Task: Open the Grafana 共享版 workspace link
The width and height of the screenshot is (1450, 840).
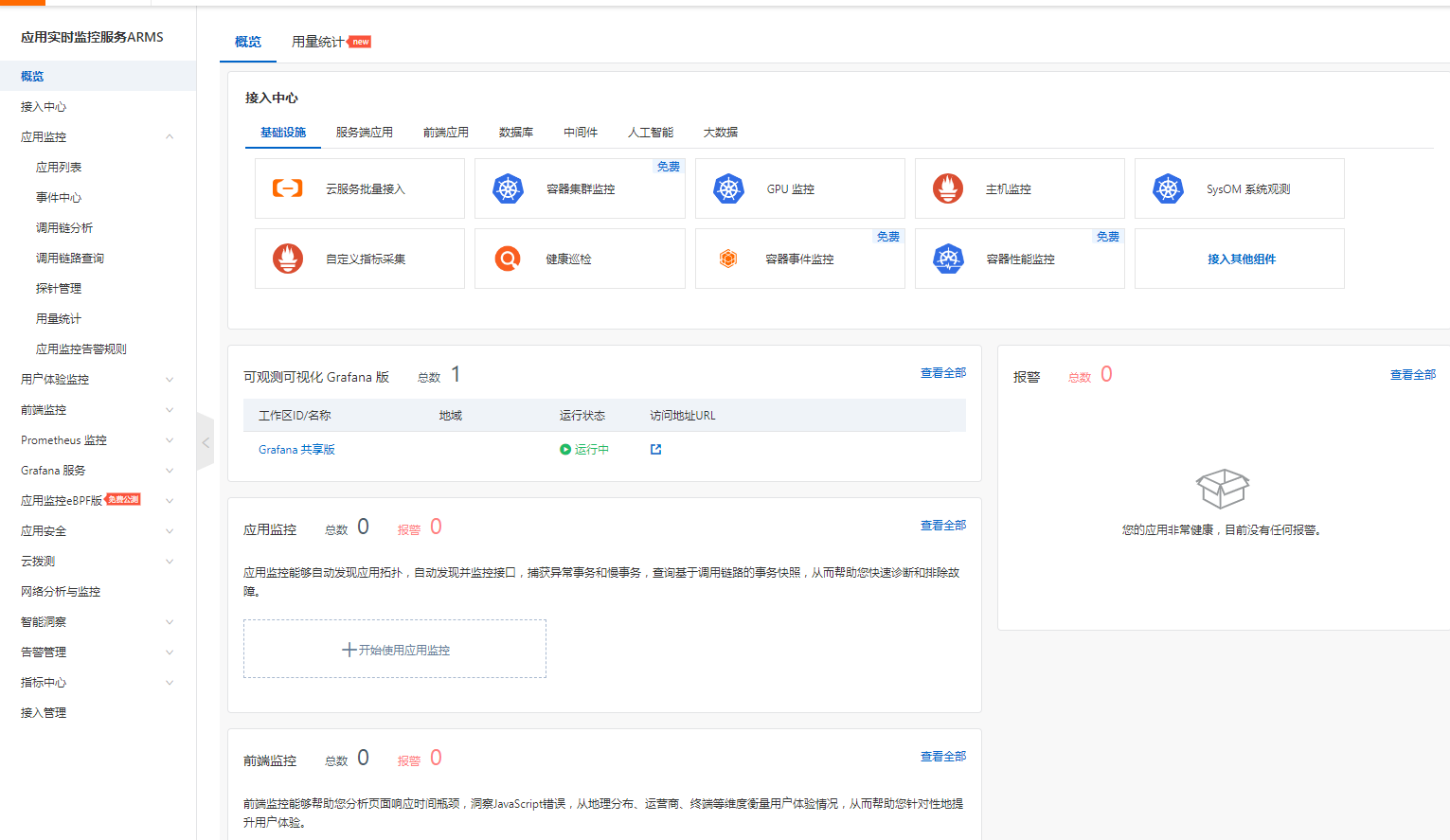Action: 296,450
